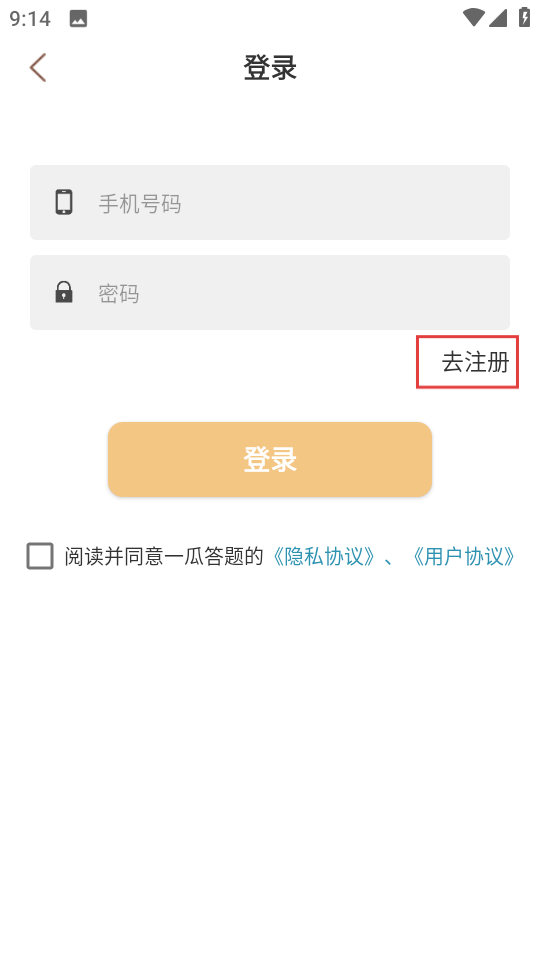Click the lock icon in 密码 field

click(64, 292)
